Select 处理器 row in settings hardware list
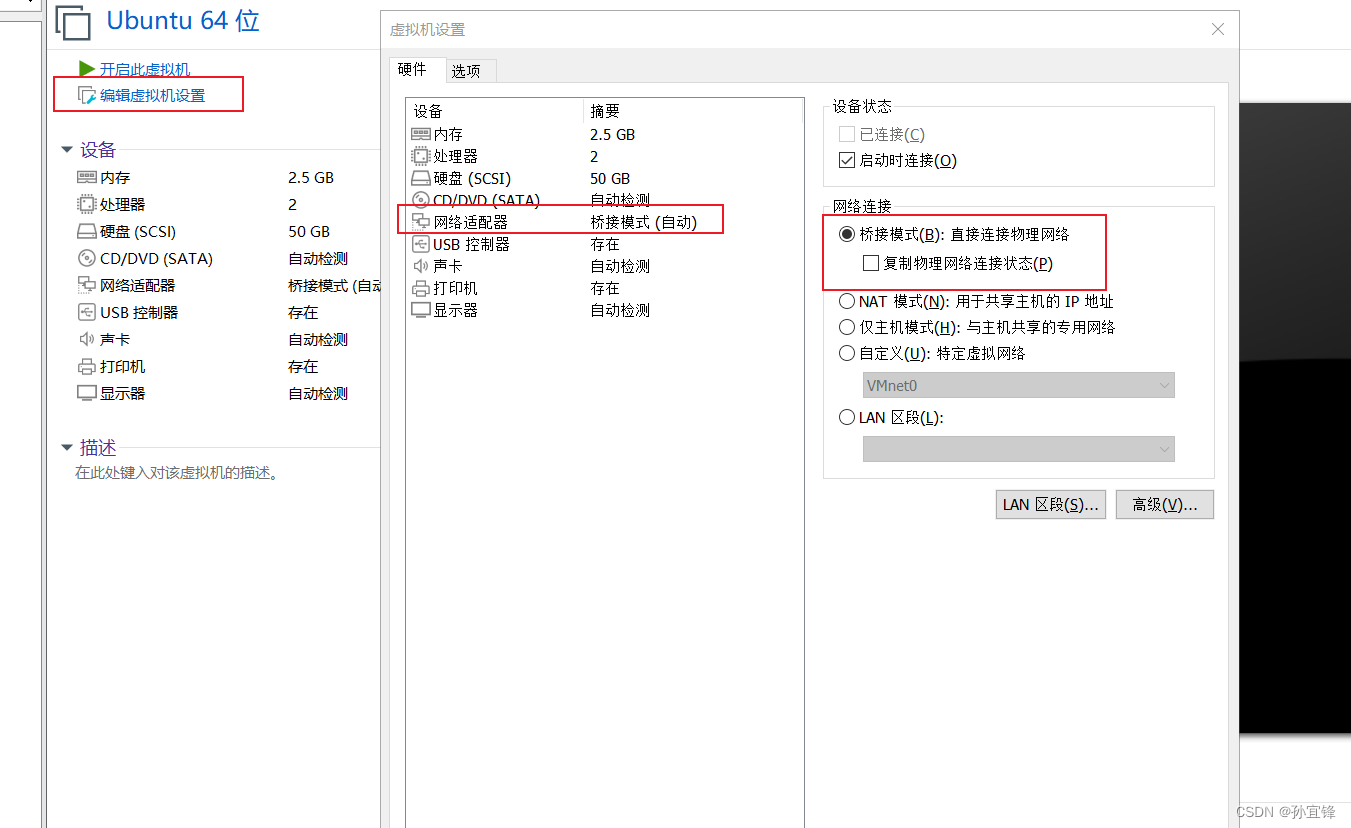The image size is (1351, 828). 605,156
